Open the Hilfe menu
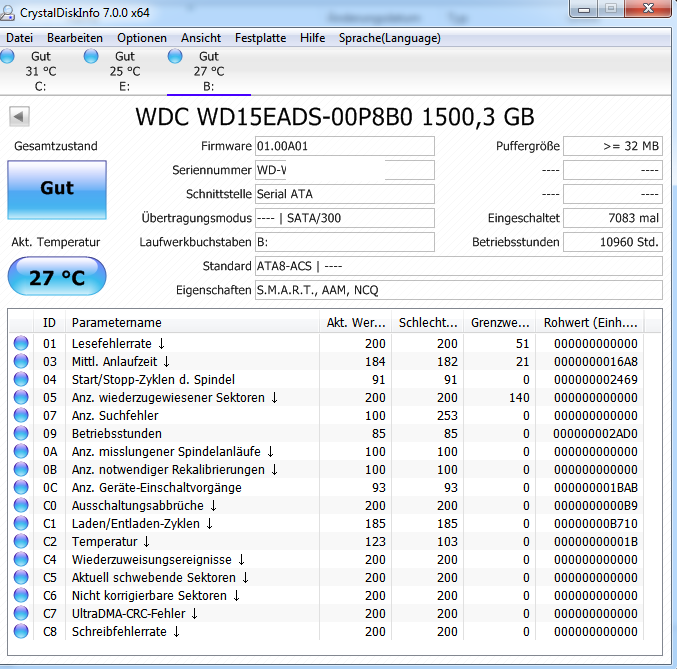 point(312,38)
